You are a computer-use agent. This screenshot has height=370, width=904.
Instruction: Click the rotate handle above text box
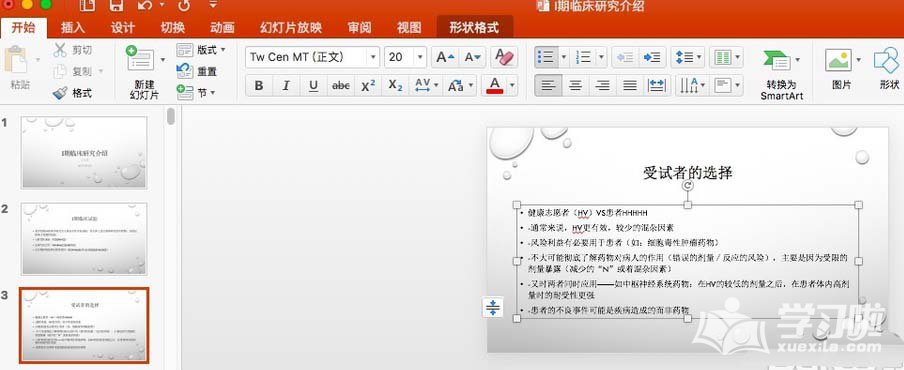687,186
